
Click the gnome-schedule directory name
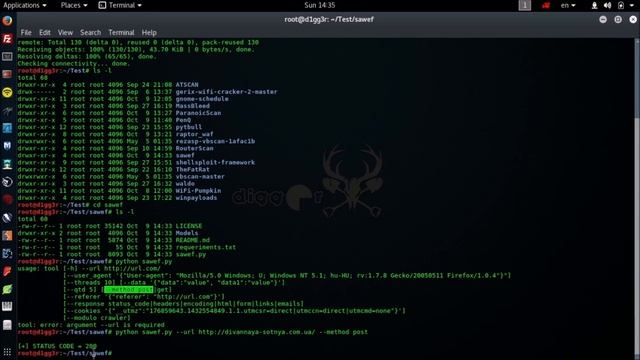(x=202, y=99)
